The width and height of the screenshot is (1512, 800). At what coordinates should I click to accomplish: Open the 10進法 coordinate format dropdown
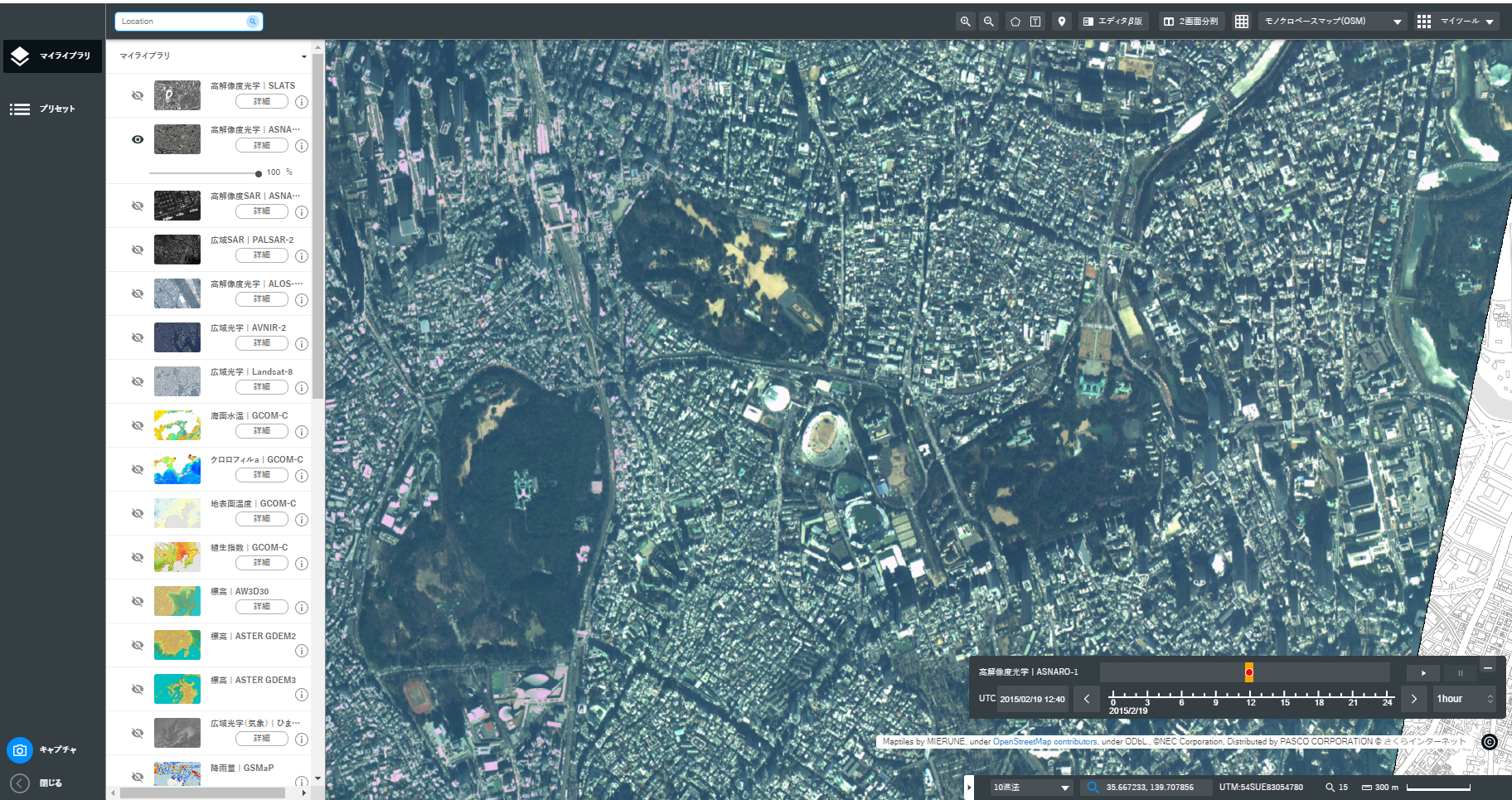click(x=1032, y=788)
